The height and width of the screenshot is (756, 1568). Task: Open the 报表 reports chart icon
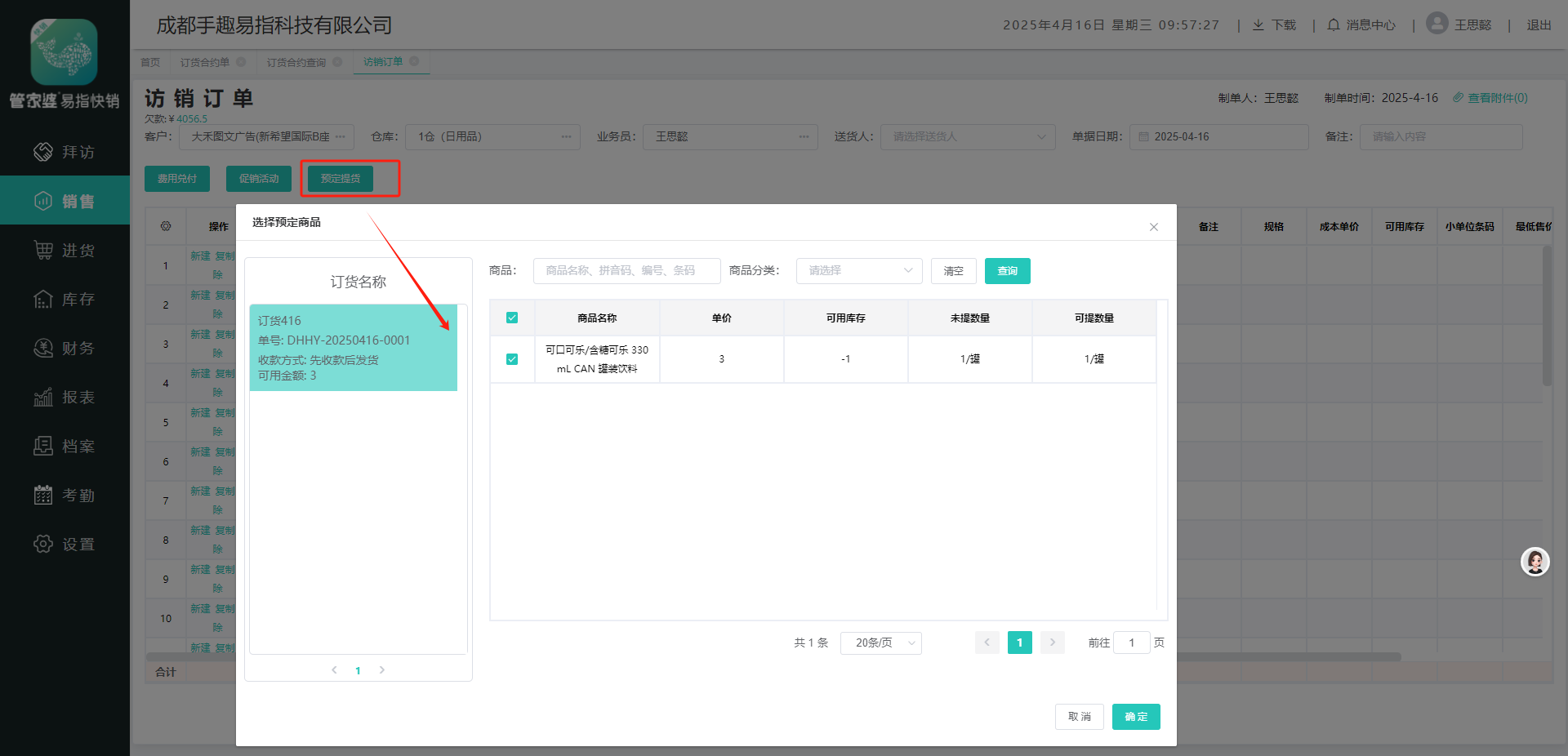click(x=43, y=397)
